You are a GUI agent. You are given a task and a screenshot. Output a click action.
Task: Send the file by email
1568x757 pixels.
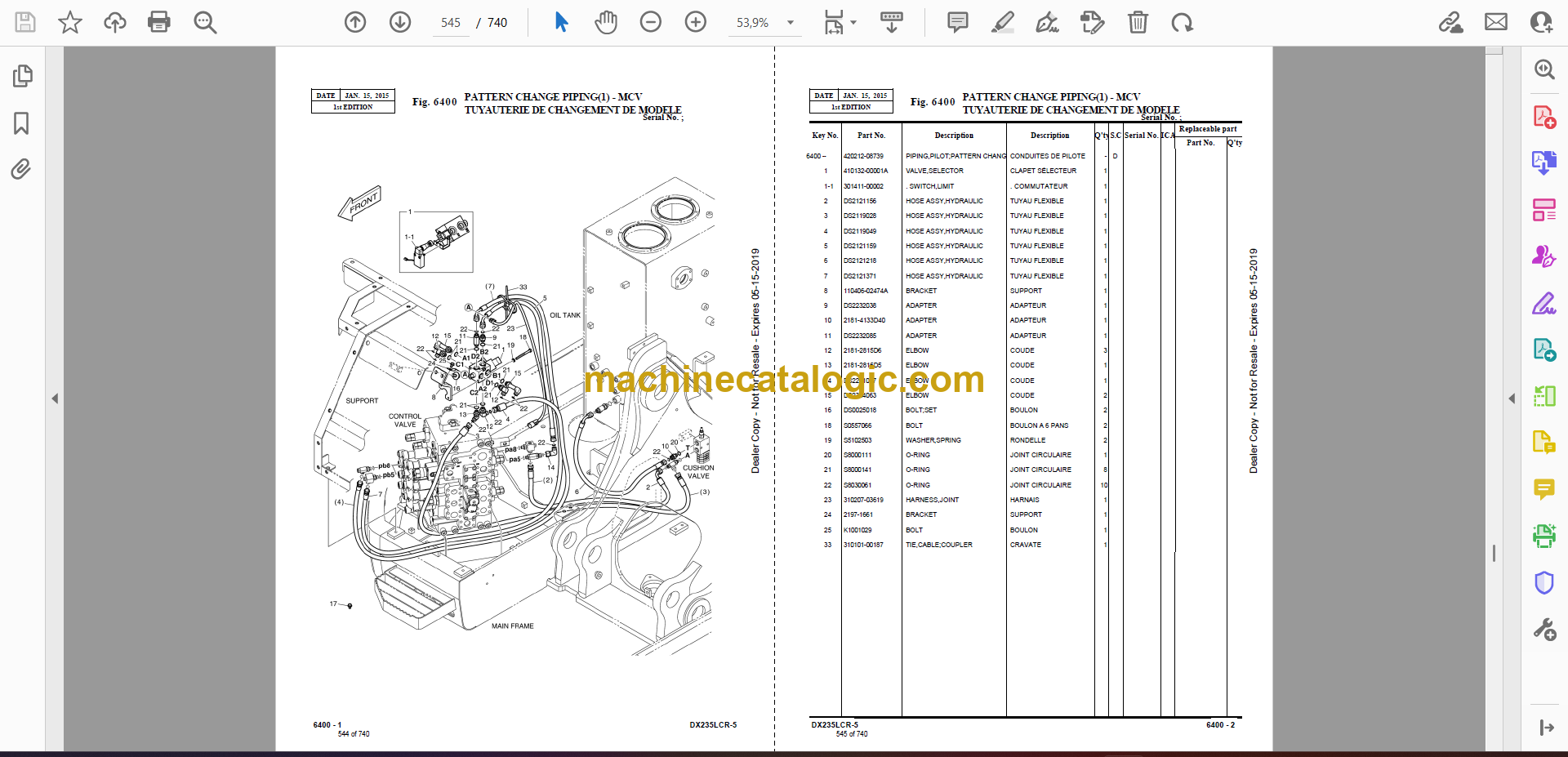pos(1496,22)
